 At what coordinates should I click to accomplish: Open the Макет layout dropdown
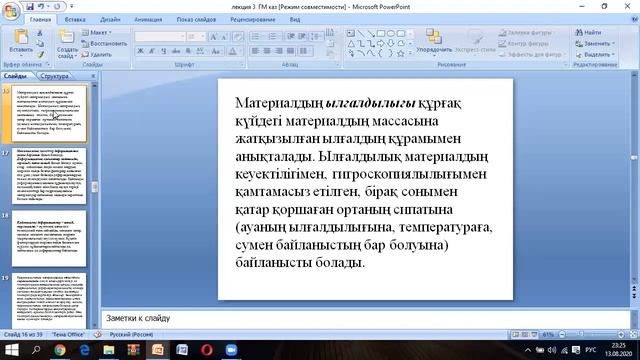97,32
